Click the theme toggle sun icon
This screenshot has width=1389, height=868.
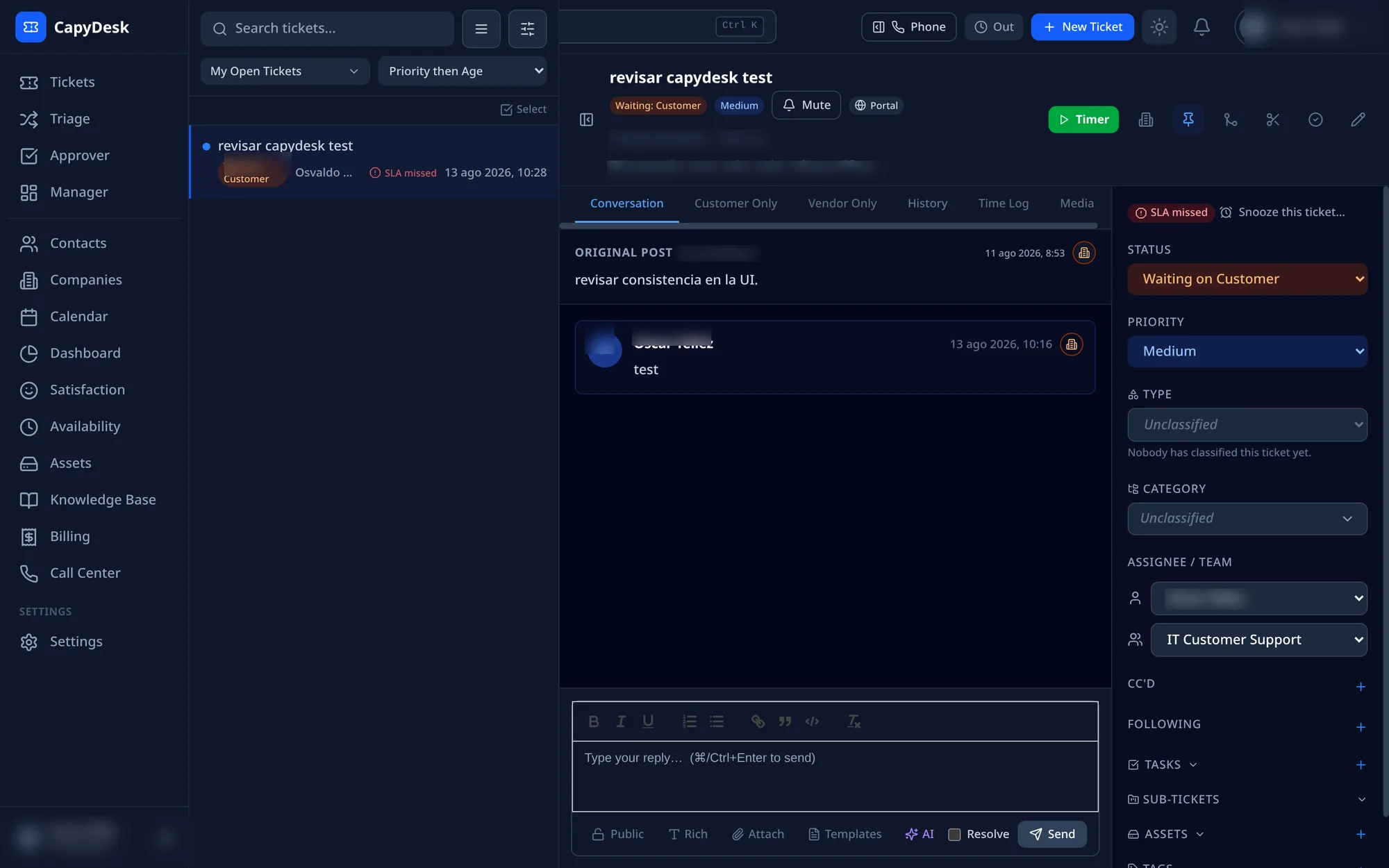pos(1159,27)
